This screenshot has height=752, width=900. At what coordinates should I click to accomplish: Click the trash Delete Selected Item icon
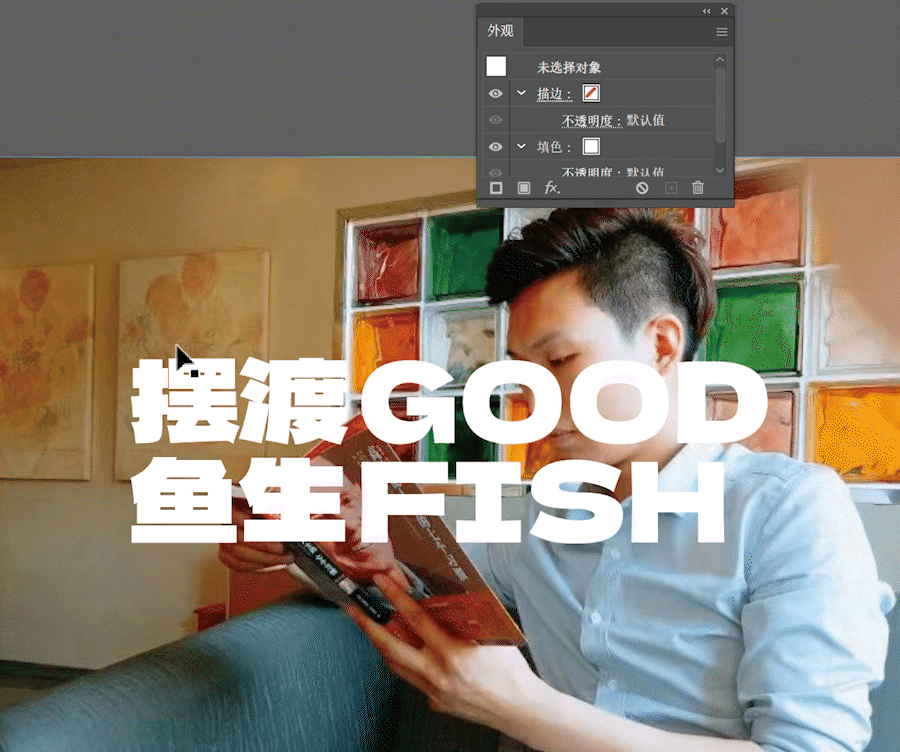(698, 188)
